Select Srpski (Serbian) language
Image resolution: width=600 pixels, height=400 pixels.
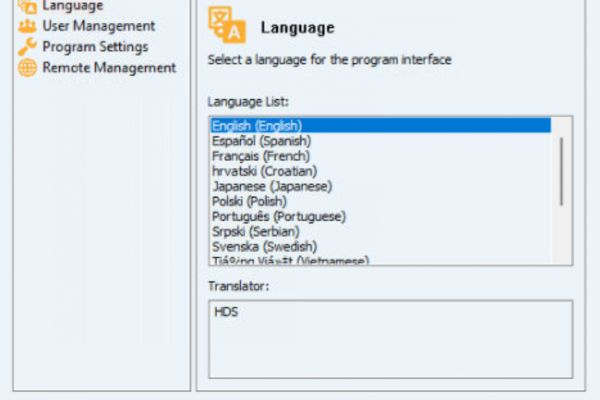click(x=381, y=232)
